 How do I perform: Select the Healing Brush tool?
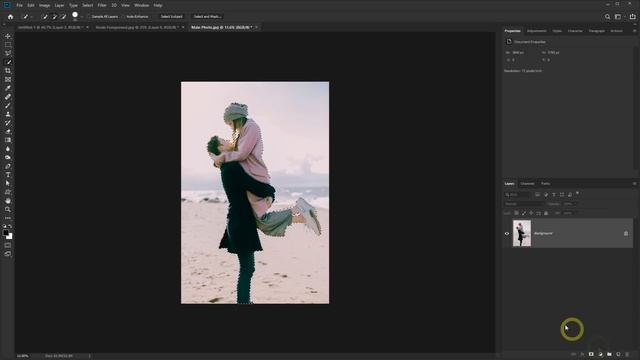pos(8,97)
